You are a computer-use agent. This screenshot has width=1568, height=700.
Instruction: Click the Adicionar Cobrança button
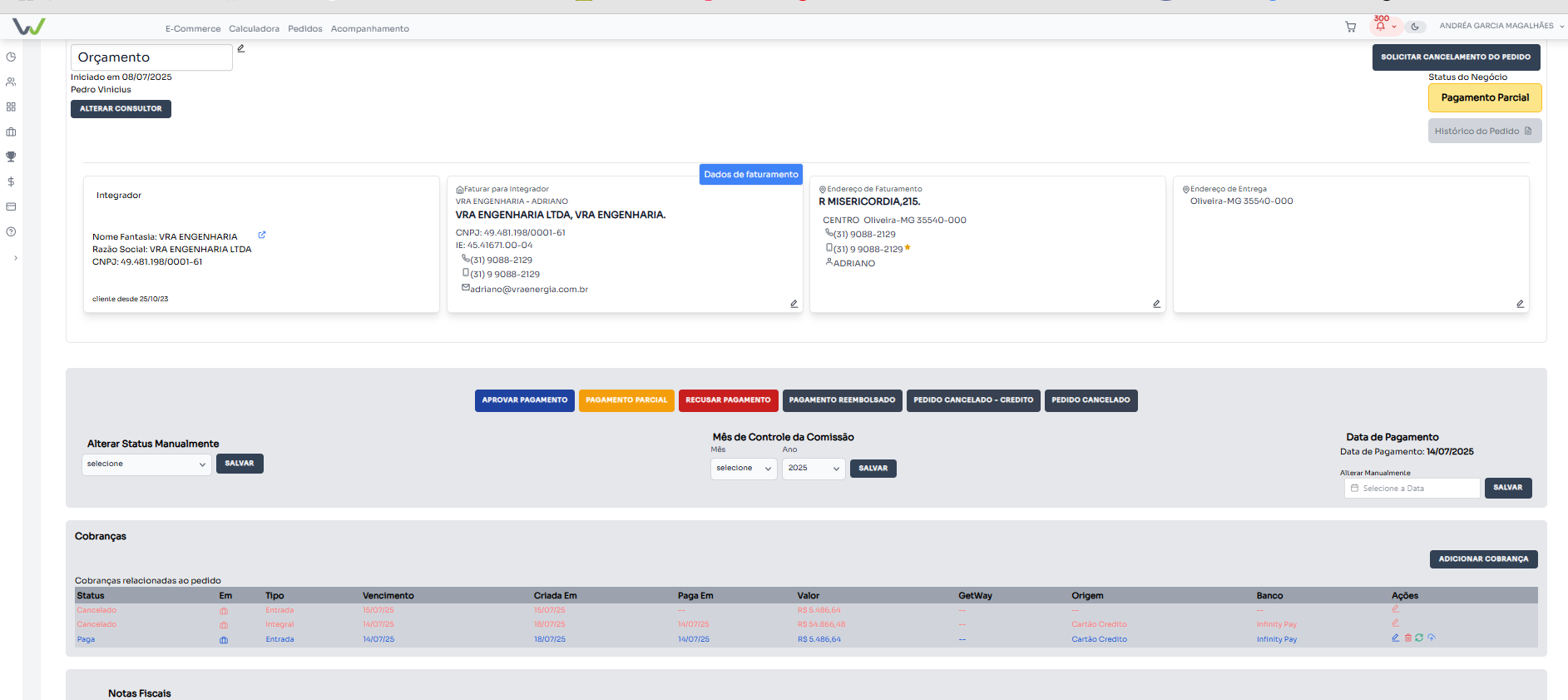[x=1483, y=559]
